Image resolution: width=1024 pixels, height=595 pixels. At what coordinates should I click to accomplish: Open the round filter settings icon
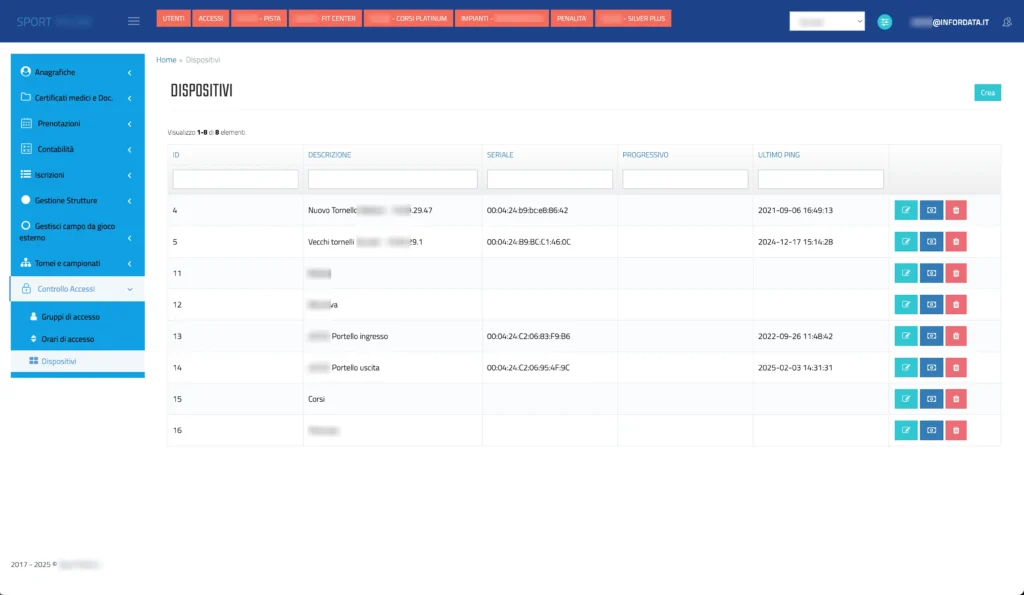pyautogui.click(x=884, y=22)
